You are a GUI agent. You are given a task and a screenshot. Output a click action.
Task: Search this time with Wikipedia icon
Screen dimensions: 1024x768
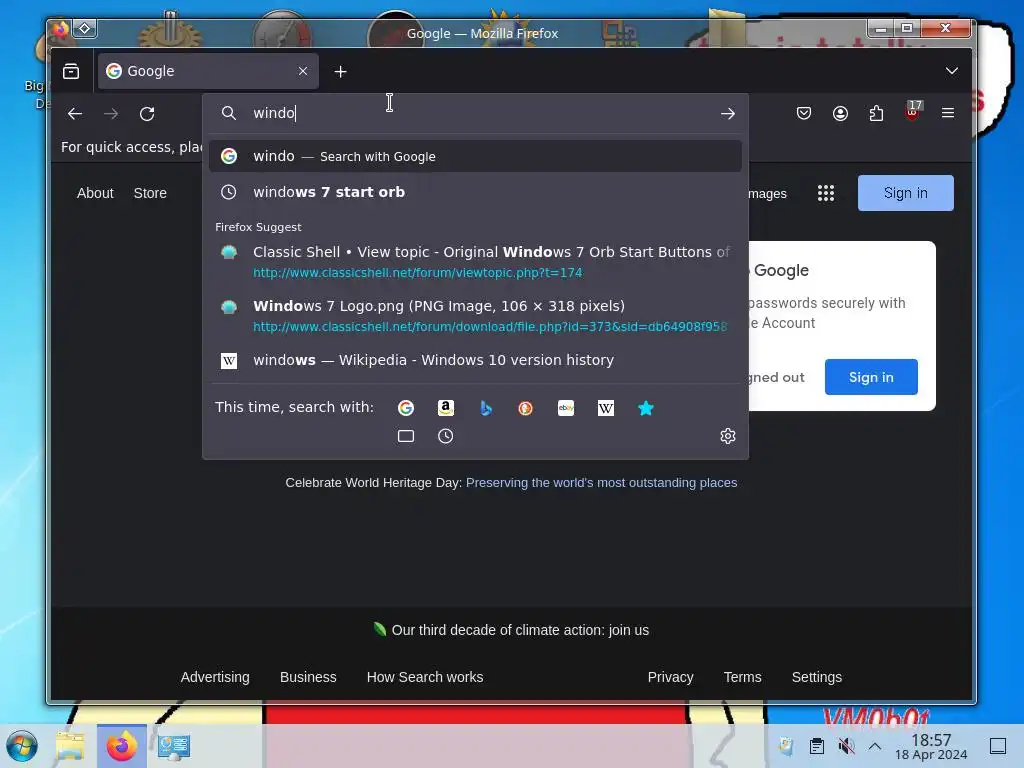click(605, 408)
